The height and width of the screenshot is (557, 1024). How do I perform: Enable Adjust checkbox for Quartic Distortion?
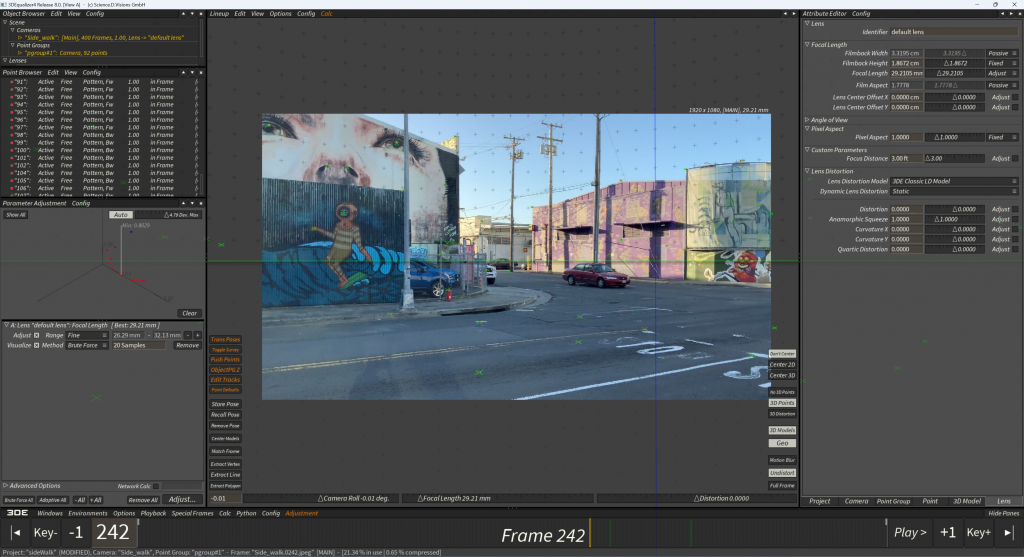pos(1015,249)
